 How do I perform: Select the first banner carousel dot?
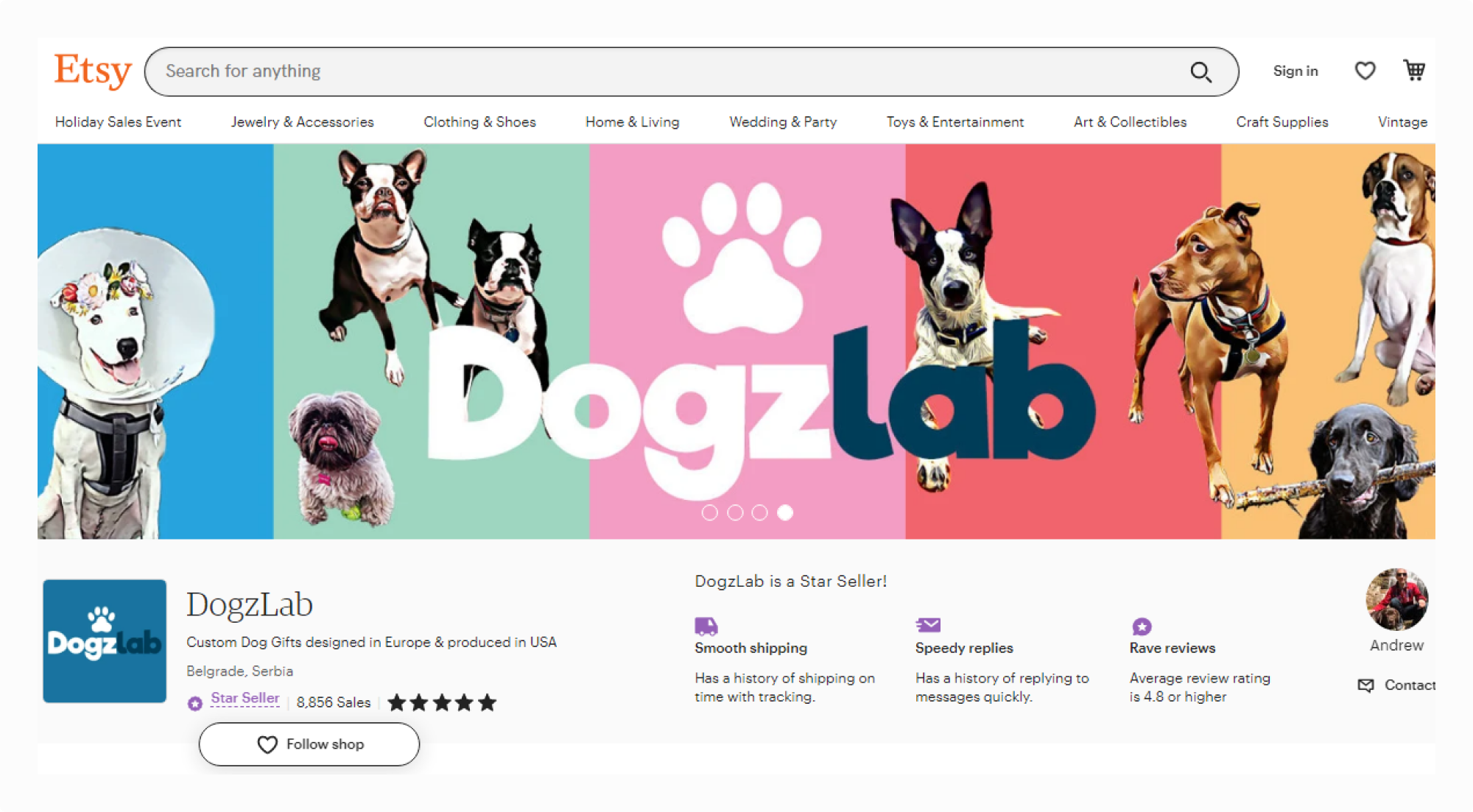click(x=709, y=512)
